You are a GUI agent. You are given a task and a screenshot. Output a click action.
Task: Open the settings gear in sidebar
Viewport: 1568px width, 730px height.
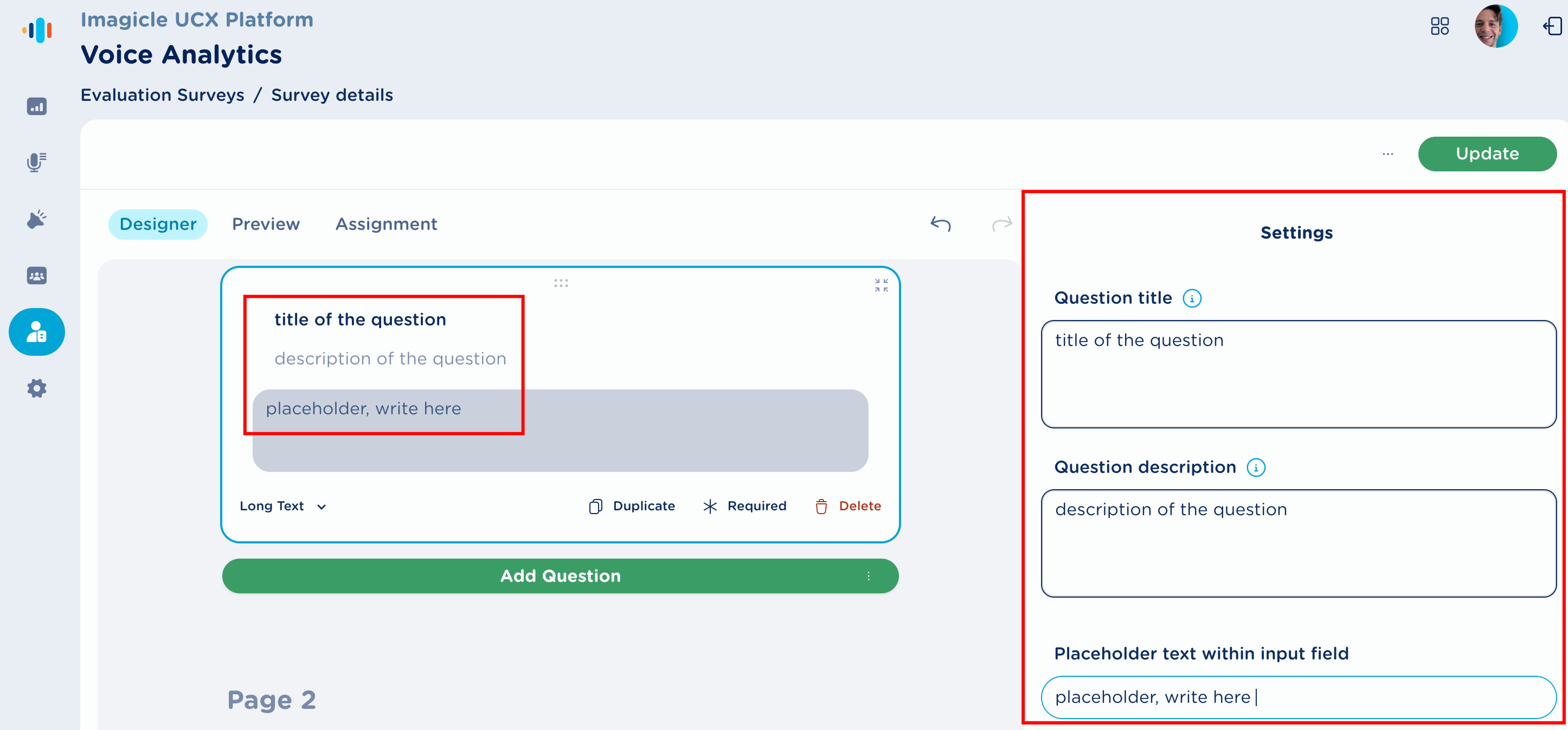36,388
